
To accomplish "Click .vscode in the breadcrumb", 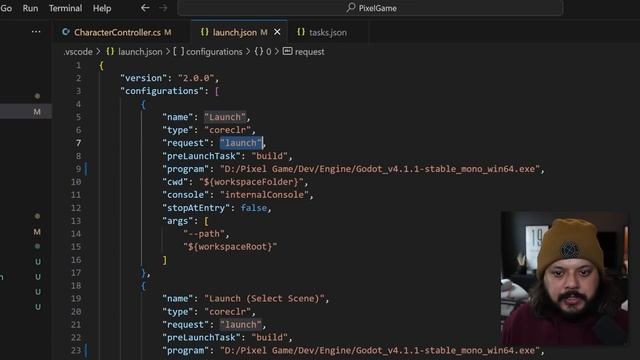I will pos(78,52).
